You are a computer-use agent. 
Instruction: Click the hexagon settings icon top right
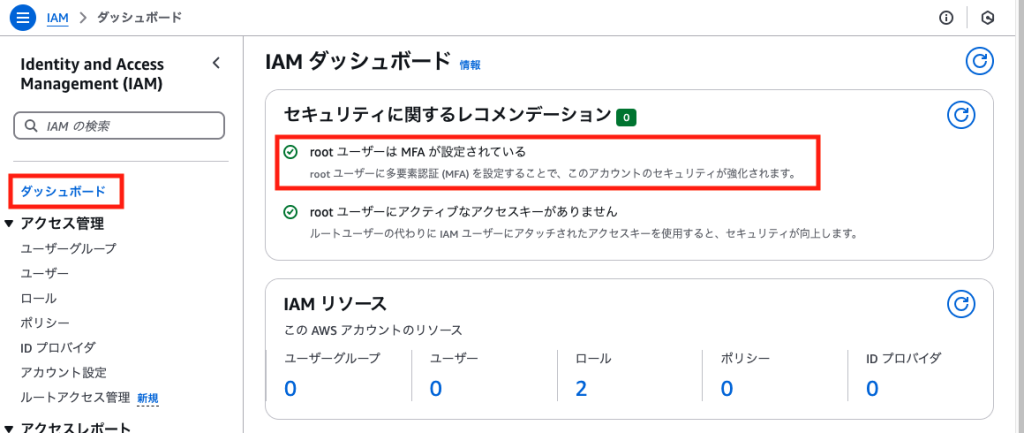(x=987, y=18)
